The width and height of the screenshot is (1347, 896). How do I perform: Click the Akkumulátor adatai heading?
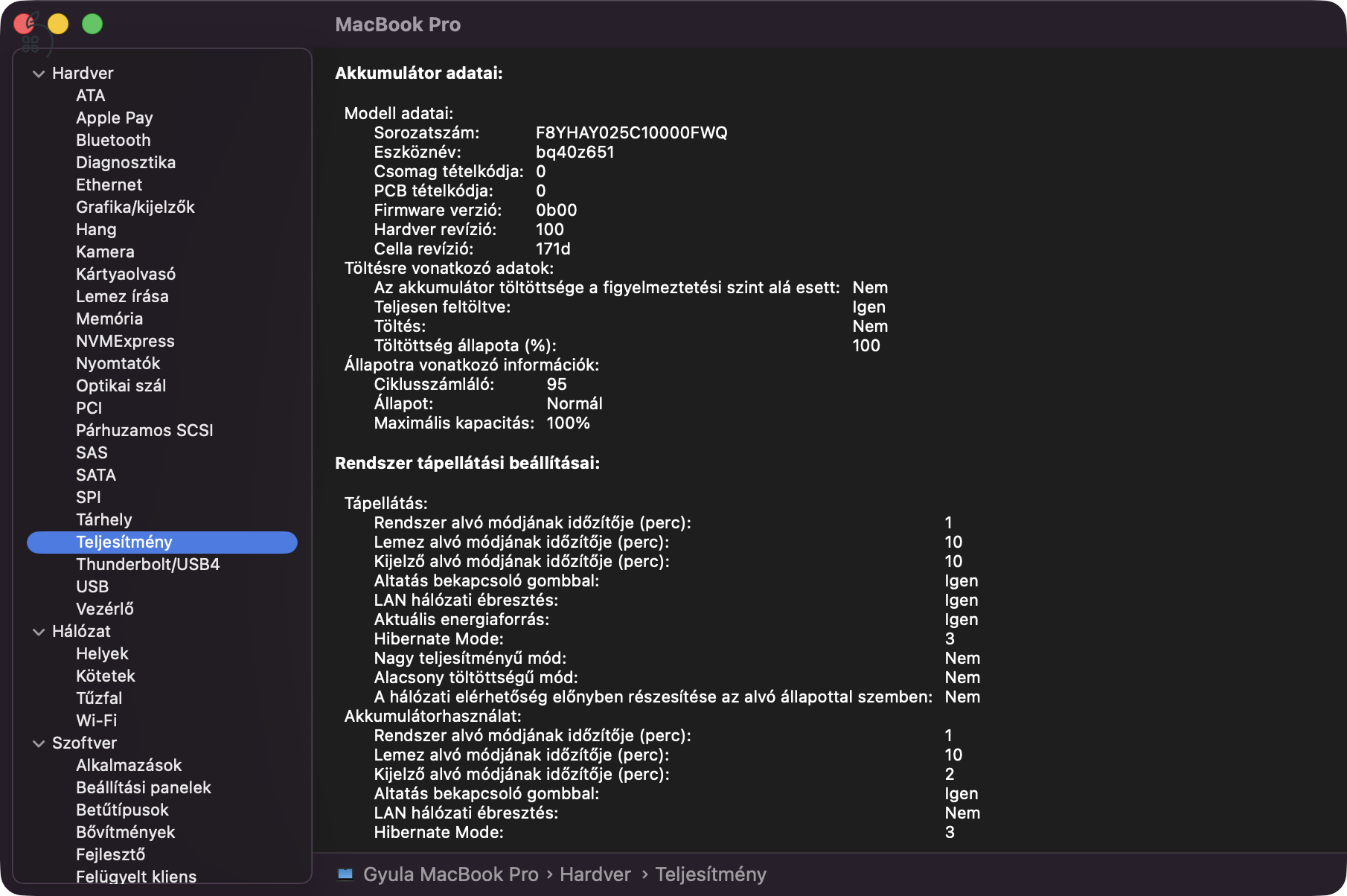pyautogui.click(x=419, y=73)
